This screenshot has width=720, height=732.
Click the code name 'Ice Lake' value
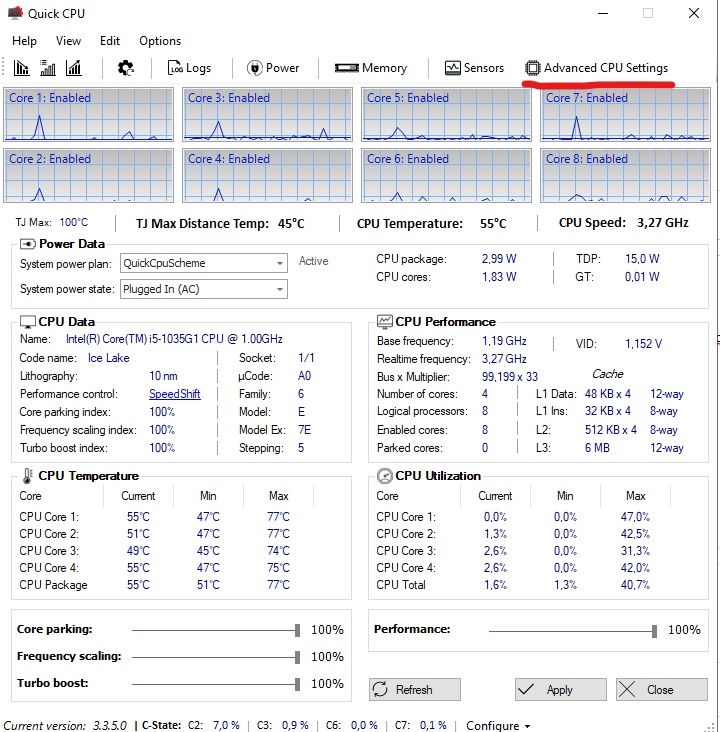108,358
